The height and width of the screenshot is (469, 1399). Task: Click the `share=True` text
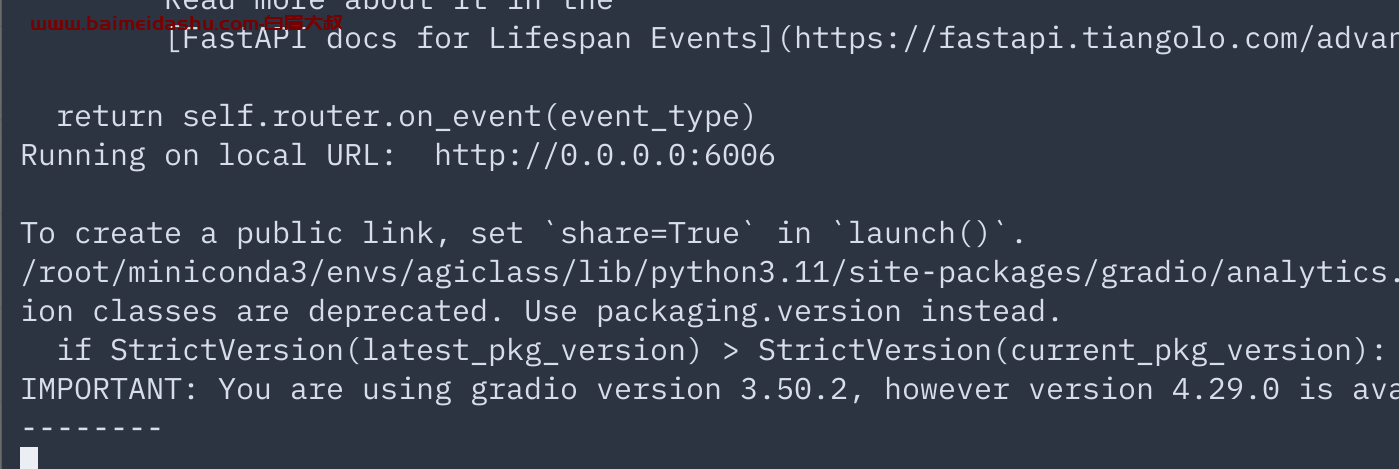pos(650,234)
